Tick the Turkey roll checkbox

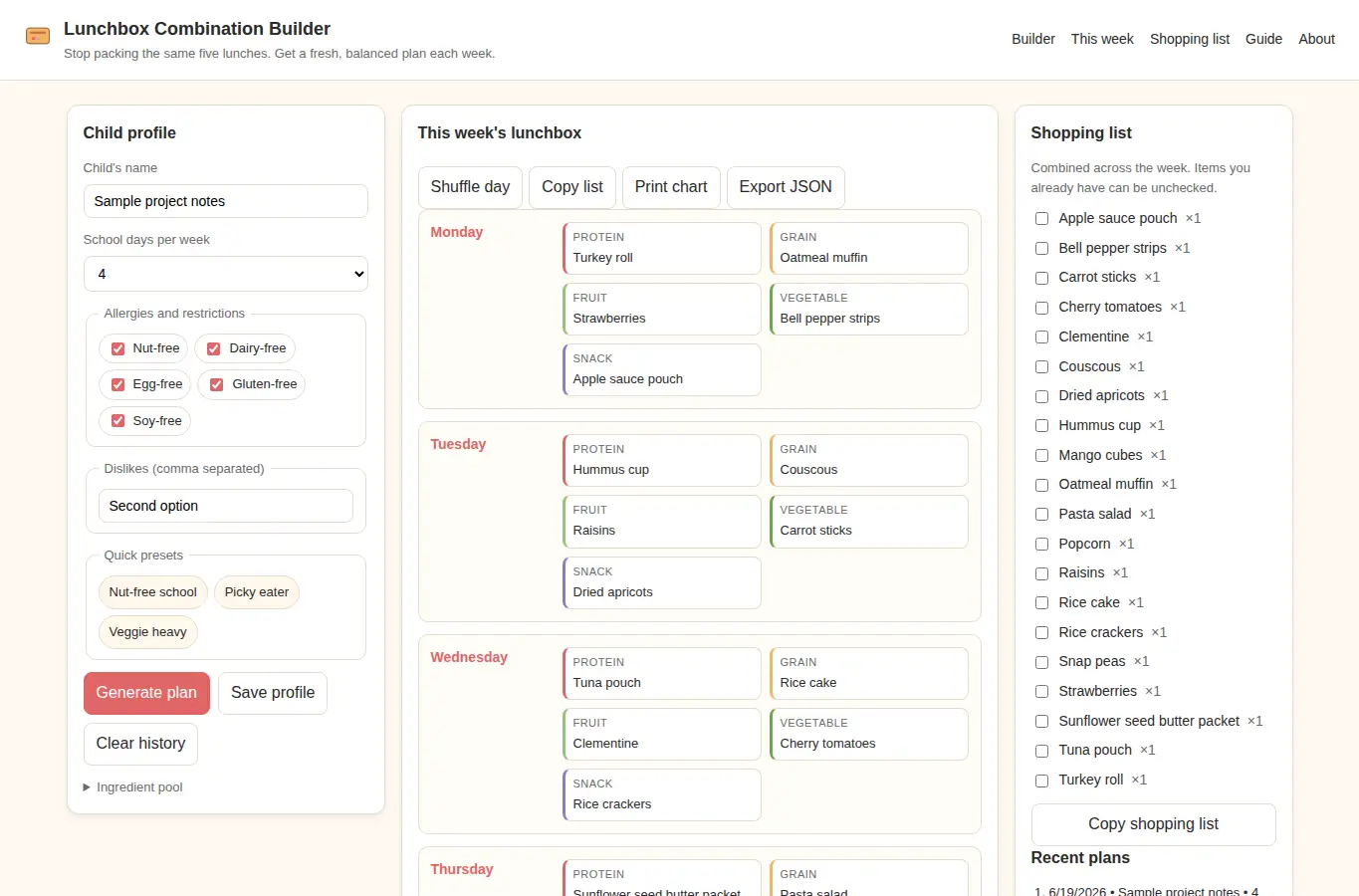pyautogui.click(x=1041, y=780)
